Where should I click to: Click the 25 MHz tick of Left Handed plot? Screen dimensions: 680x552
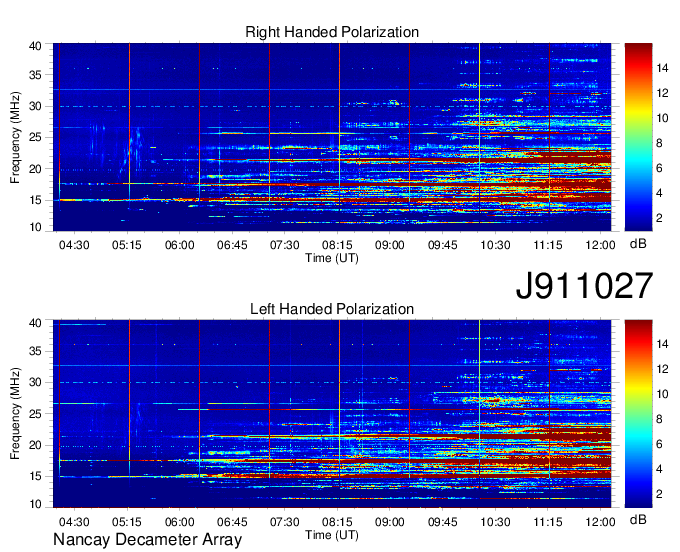[x=35, y=414]
